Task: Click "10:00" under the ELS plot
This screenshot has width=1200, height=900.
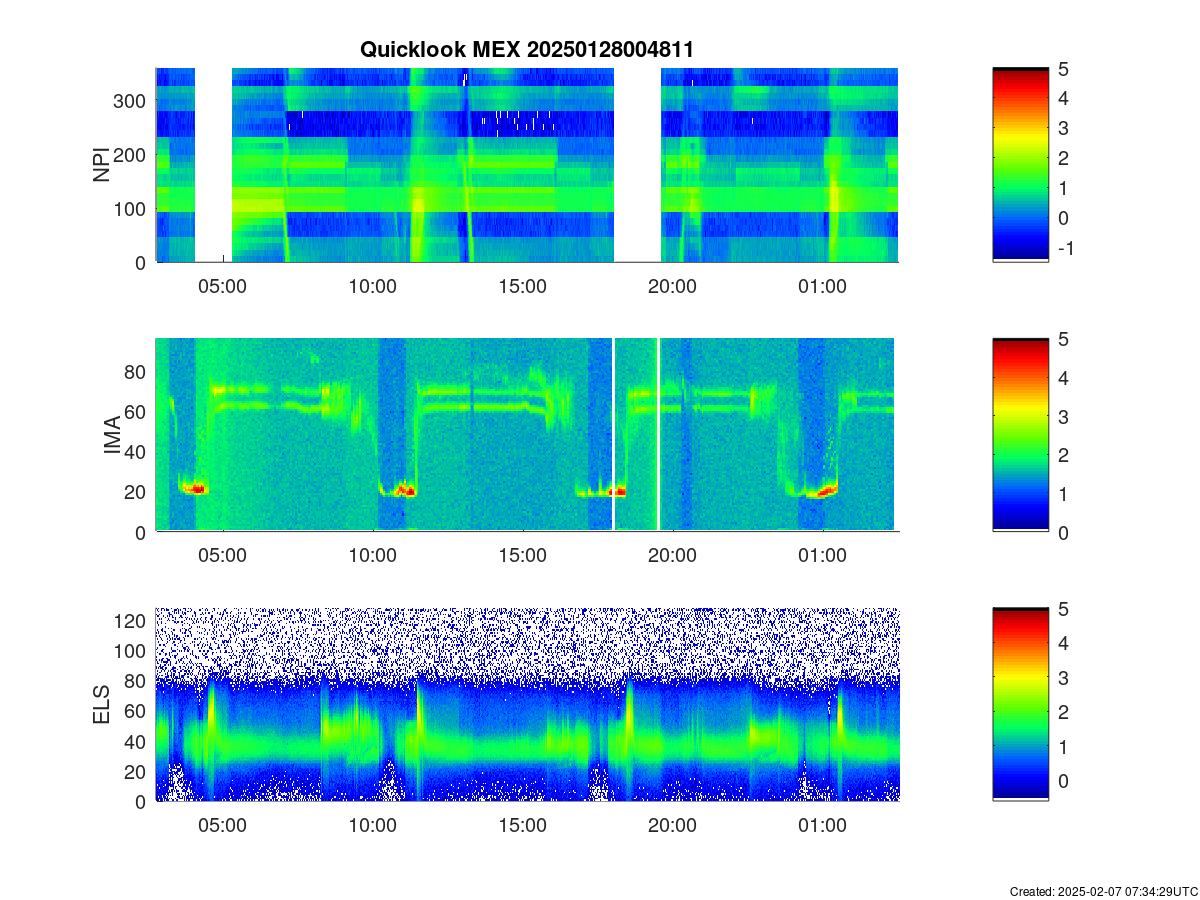Action: pos(372,826)
